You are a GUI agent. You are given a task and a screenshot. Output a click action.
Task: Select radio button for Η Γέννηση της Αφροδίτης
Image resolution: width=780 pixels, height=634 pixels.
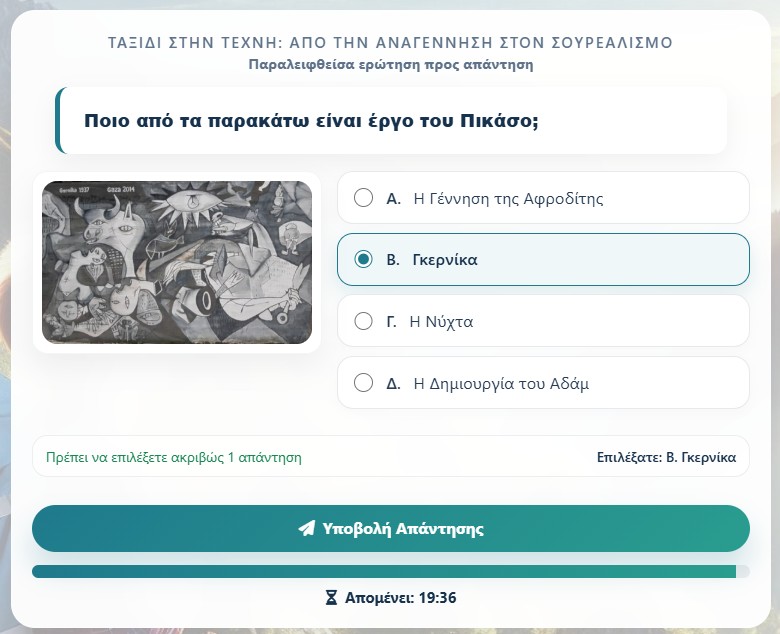pos(363,198)
